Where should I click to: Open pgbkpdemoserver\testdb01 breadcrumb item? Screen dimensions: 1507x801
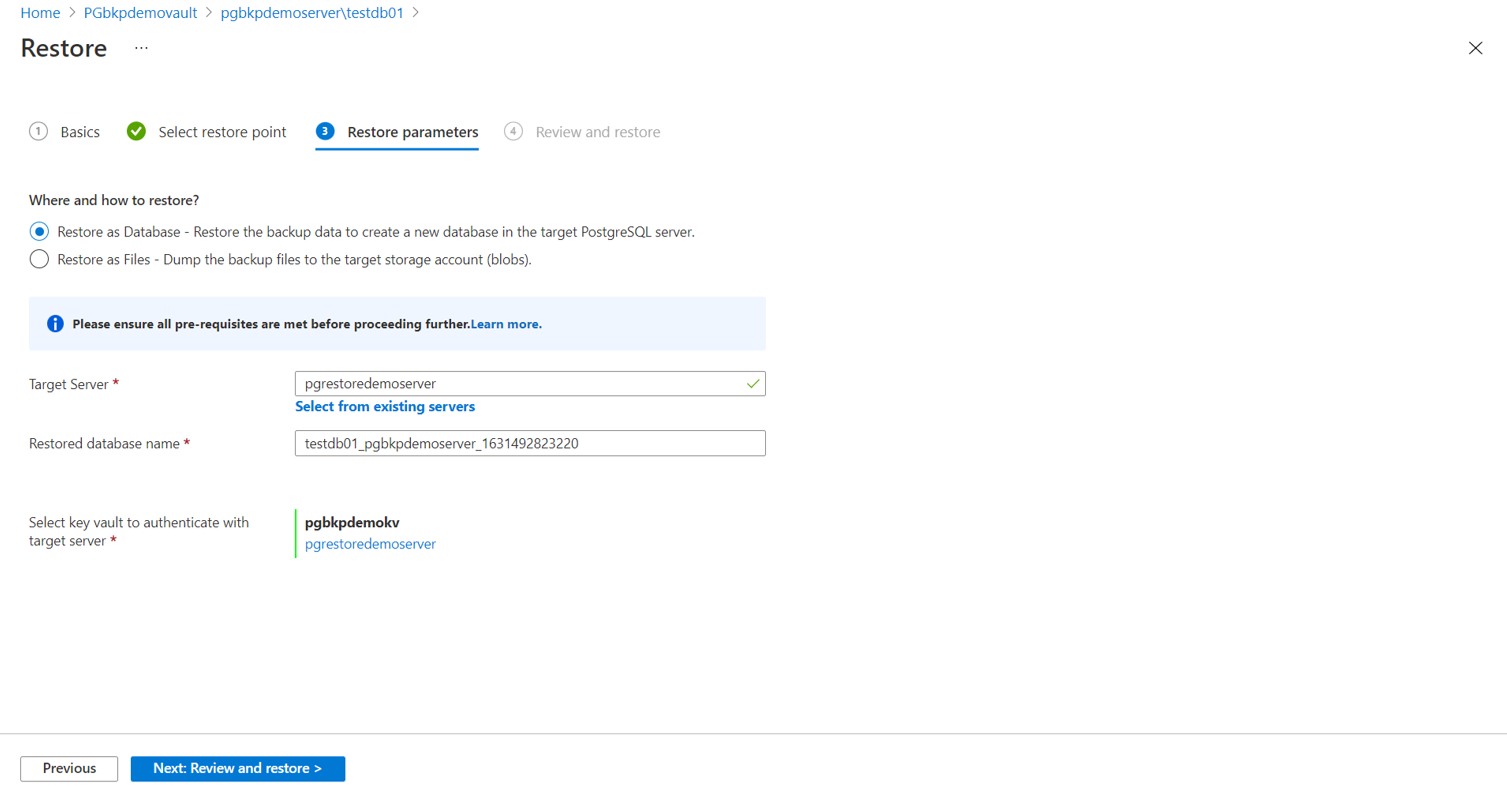pos(311,12)
